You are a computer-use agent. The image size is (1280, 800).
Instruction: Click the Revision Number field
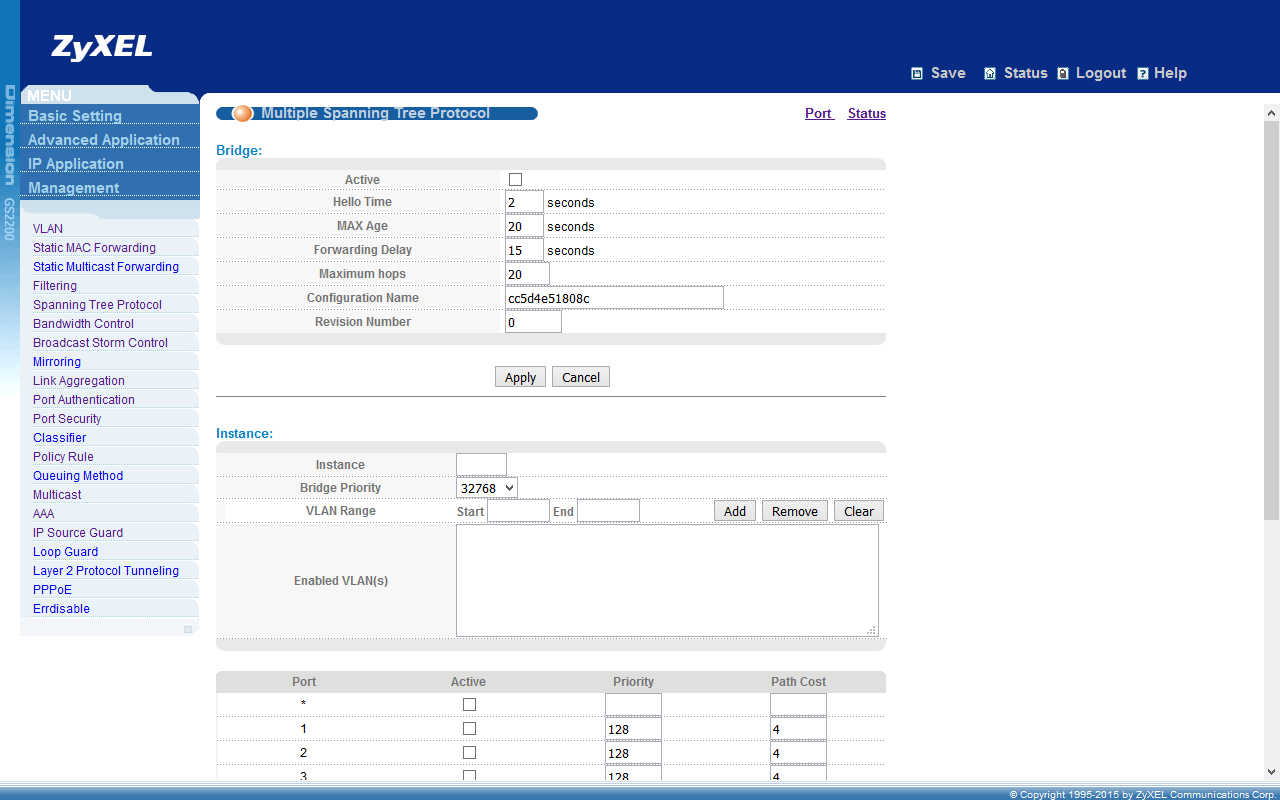tap(533, 322)
